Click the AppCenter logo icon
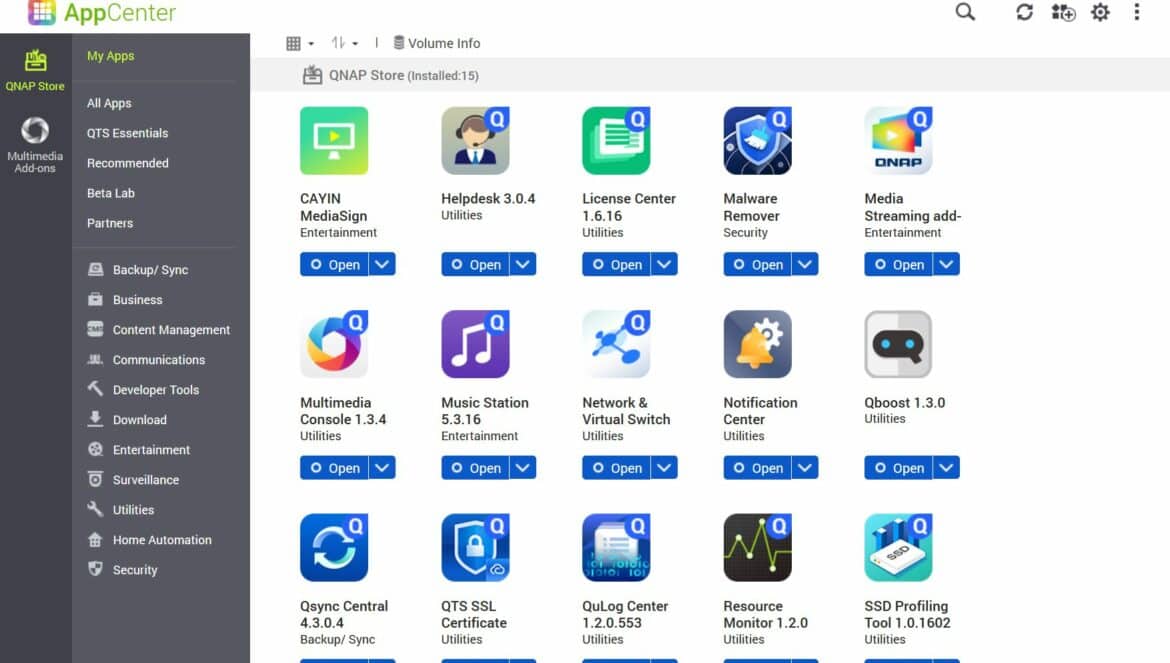The height and width of the screenshot is (663, 1170). (x=42, y=12)
